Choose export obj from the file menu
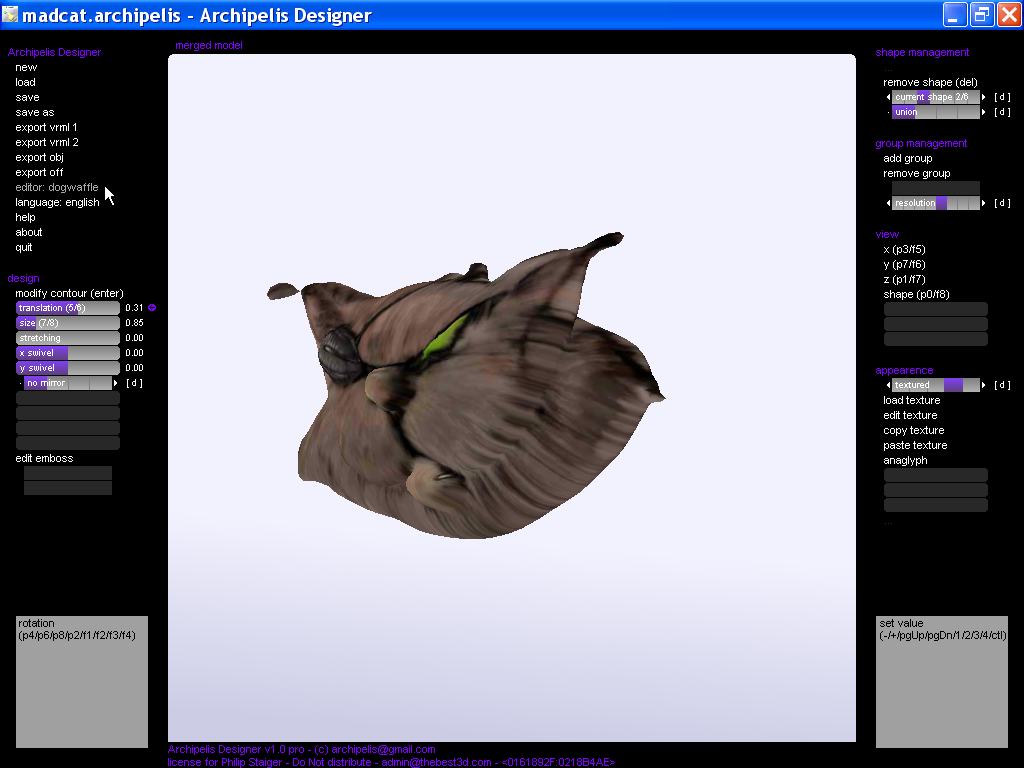 click(x=39, y=157)
